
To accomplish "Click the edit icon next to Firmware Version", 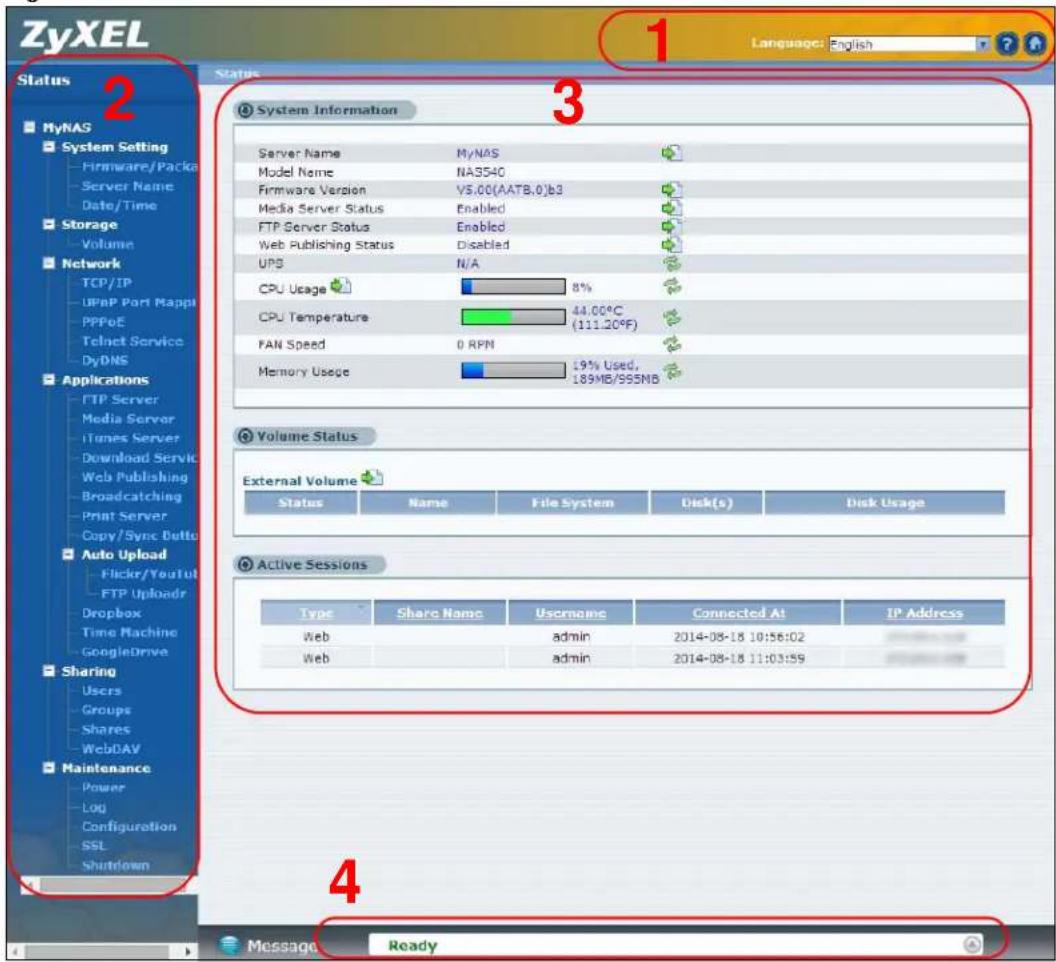I will [671, 190].
